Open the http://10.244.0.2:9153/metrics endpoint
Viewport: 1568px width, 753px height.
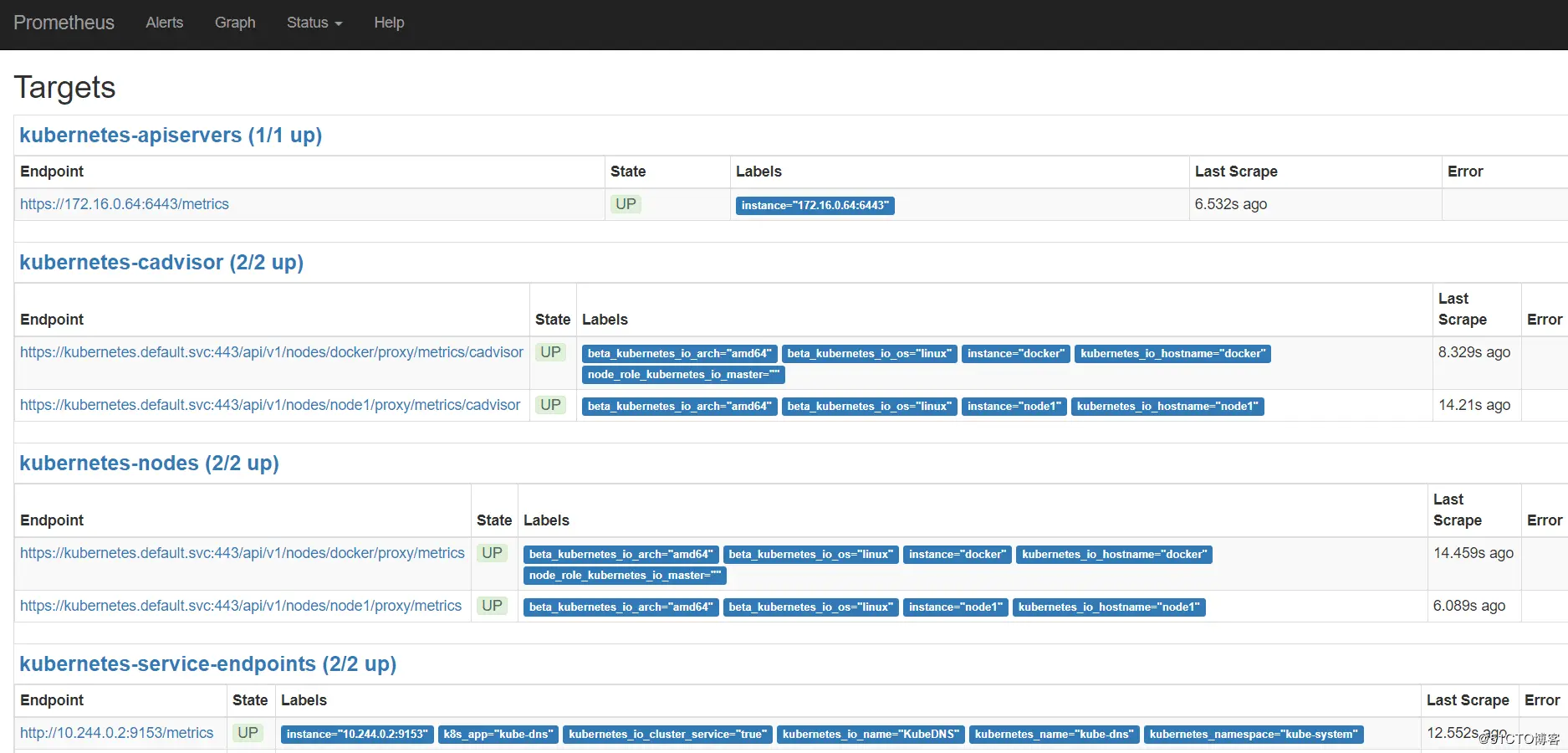(117, 733)
